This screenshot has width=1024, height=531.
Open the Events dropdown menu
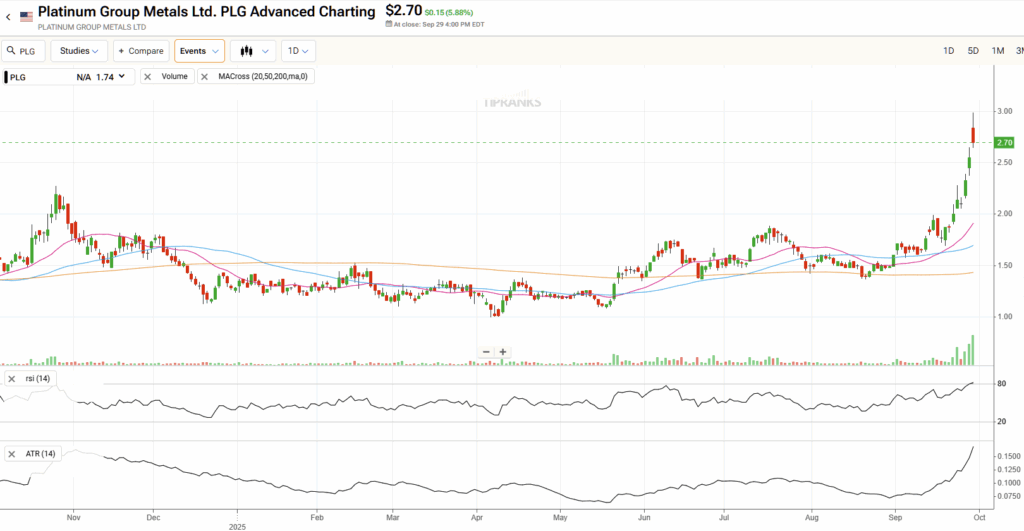point(199,51)
